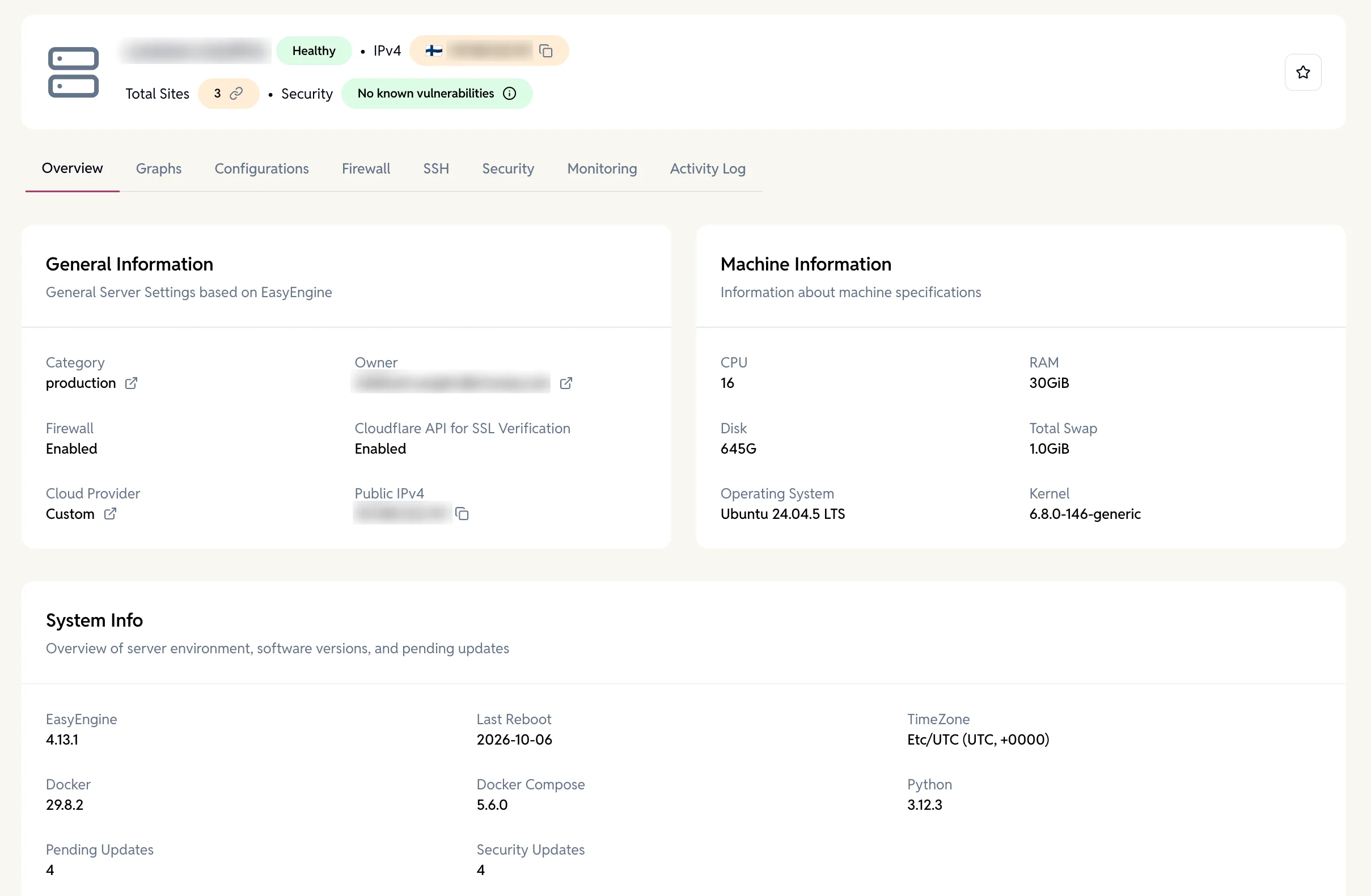Click the RAM value 30GiB
The image size is (1371, 896).
click(x=1048, y=383)
